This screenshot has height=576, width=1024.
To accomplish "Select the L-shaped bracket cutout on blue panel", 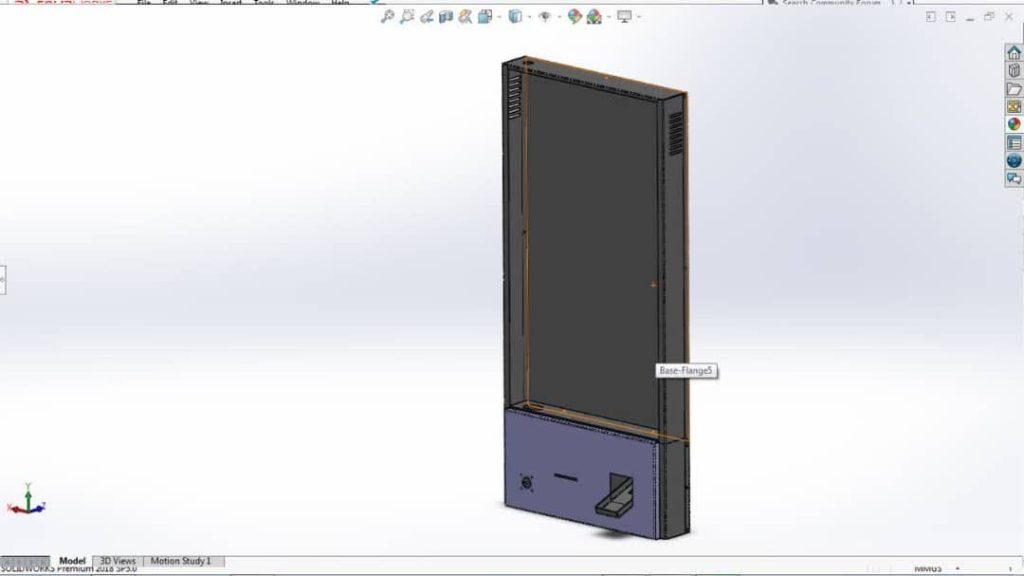I will point(615,494).
